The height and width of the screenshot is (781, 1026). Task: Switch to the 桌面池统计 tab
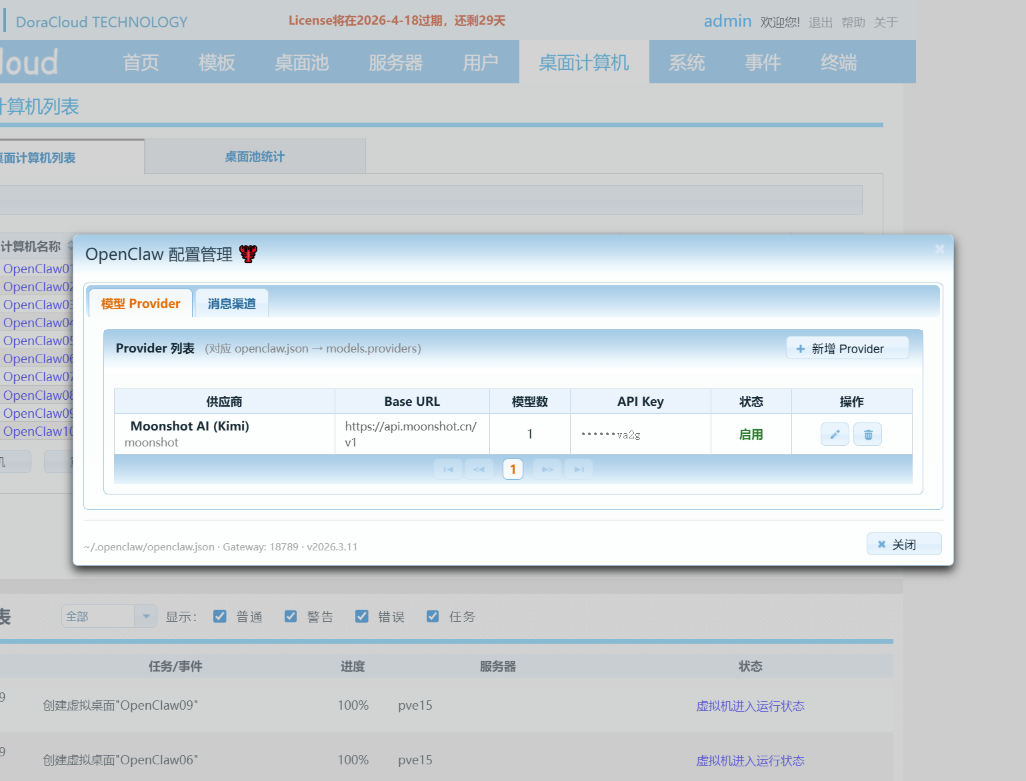point(255,156)
